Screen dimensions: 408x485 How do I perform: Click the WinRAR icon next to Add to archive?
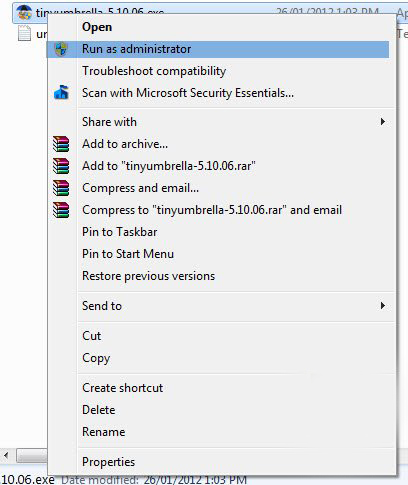coord(61,144)
